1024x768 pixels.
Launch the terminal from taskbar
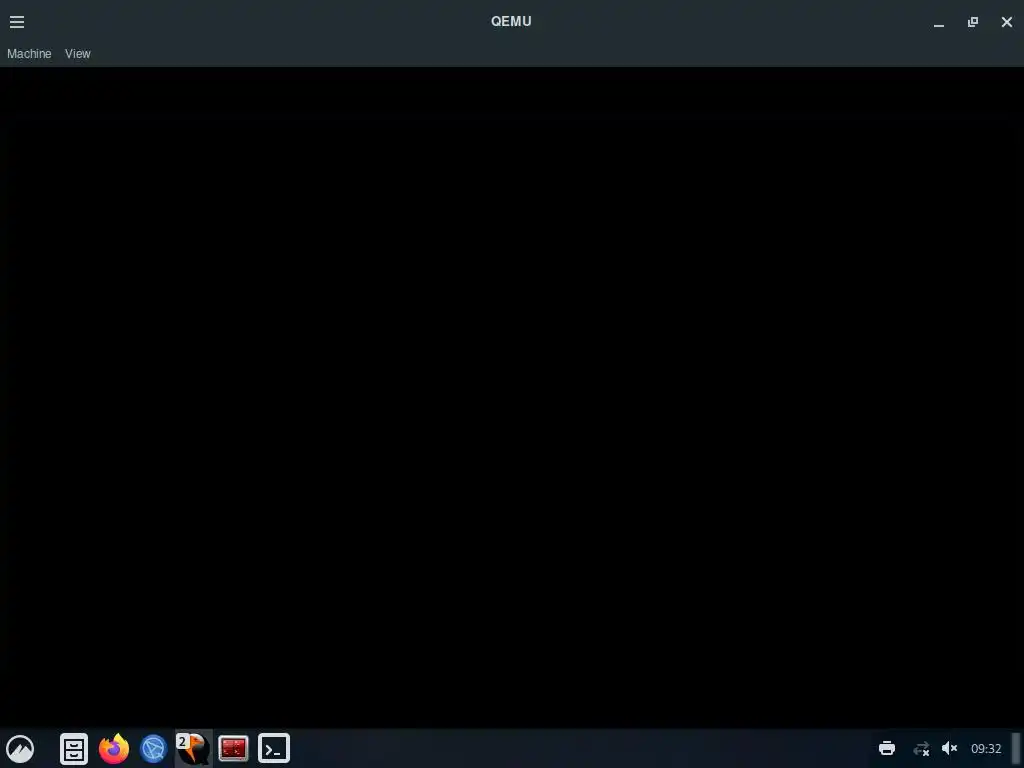pos(274,748)
